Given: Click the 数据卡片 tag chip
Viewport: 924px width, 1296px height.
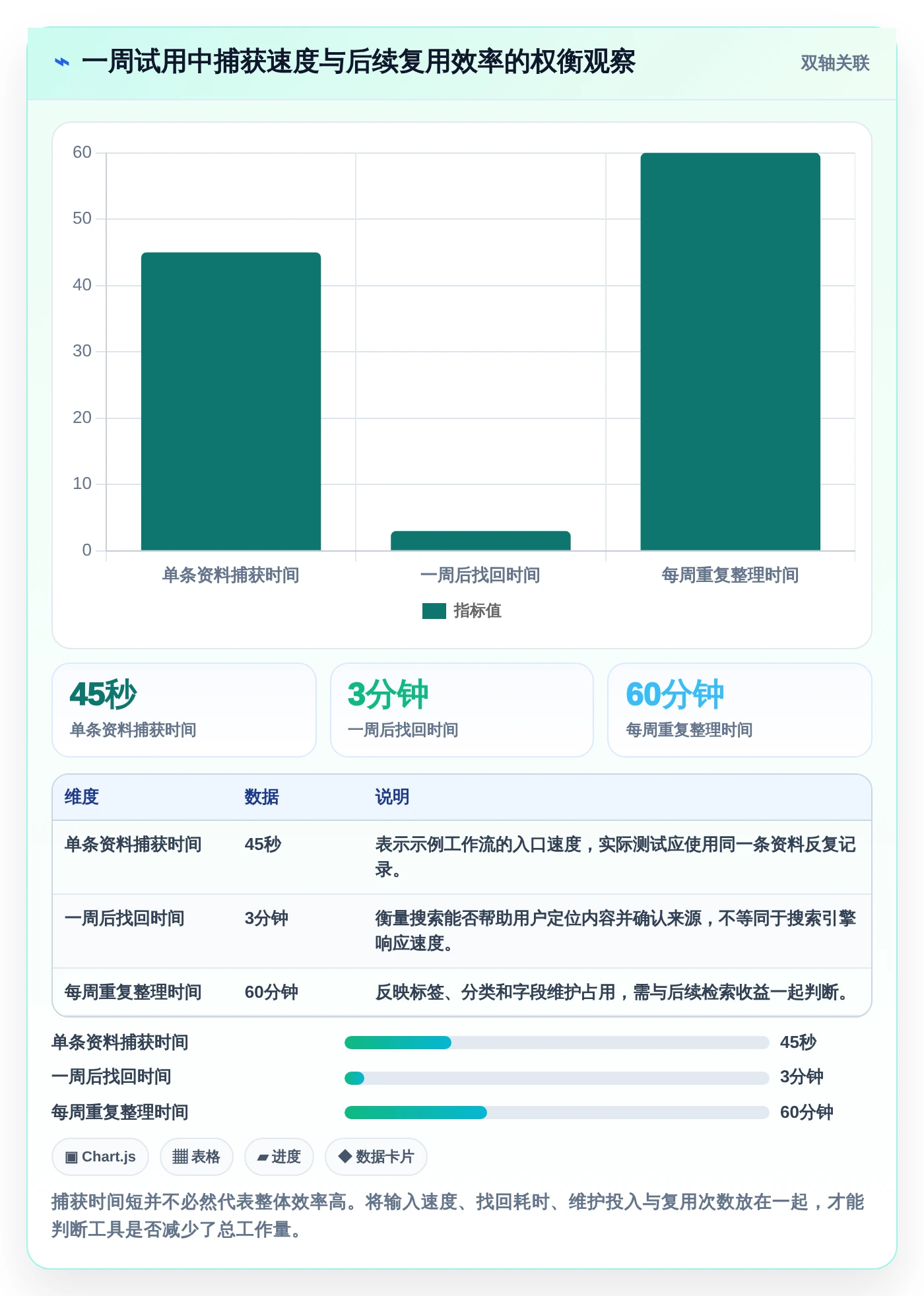Looking at the screenshot, I should [x=376, y=1157].
